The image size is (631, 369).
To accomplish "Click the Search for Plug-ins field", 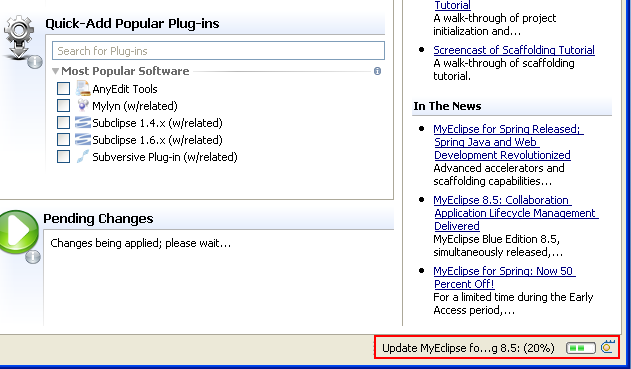I will (218, 51).
